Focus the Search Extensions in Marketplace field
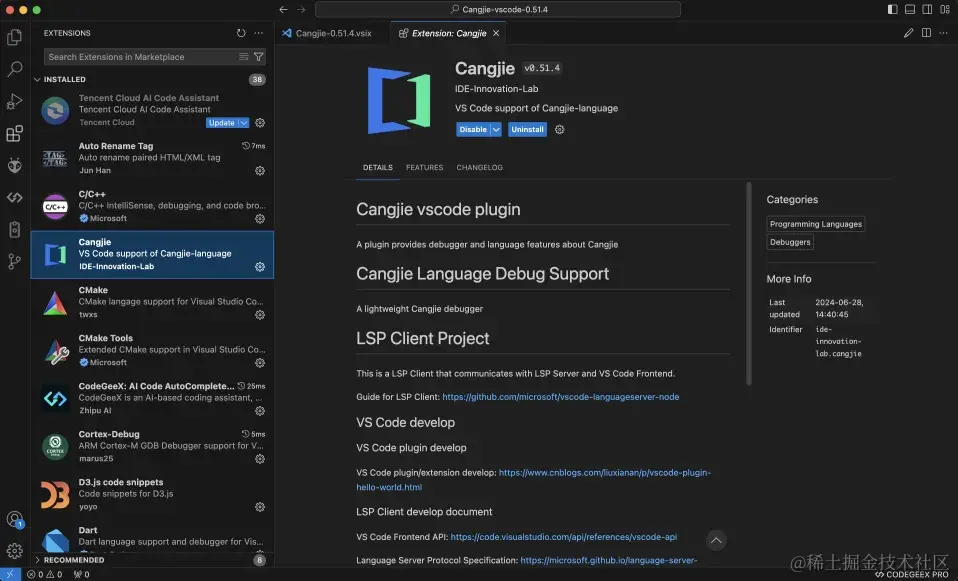 (142, 57)
